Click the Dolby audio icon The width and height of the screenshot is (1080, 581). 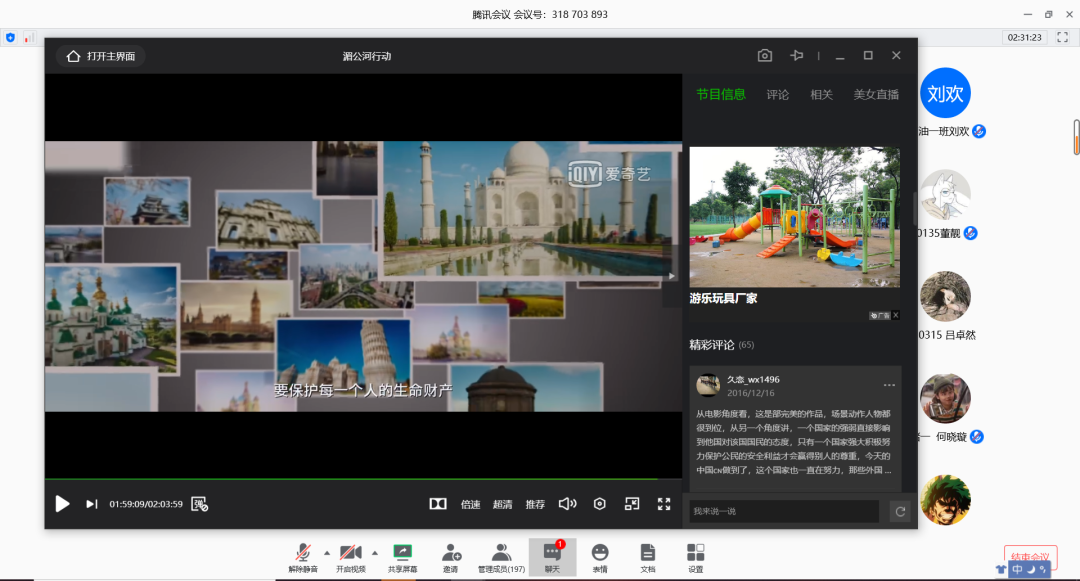tap(437, 504)
